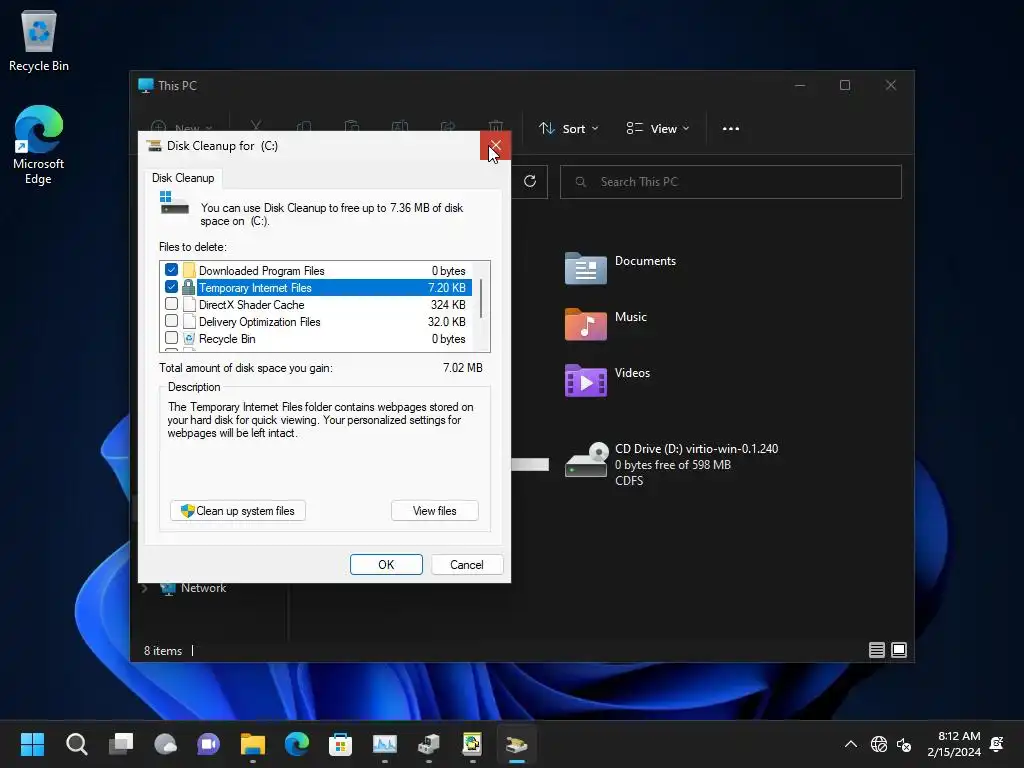Switch to details view layout icon
Viewport: 1024px width, 768px height.
coord(876,650)
